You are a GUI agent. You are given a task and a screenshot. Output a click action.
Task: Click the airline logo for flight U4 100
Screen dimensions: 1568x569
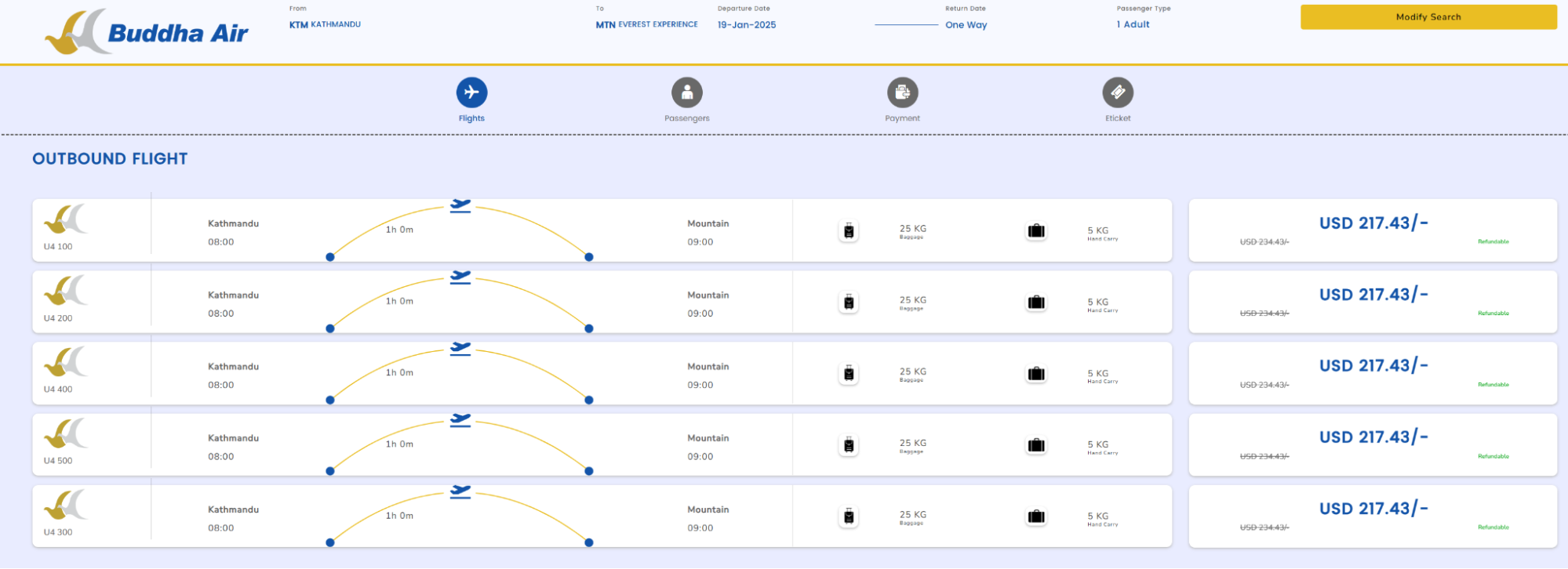(x=65, y=219)
